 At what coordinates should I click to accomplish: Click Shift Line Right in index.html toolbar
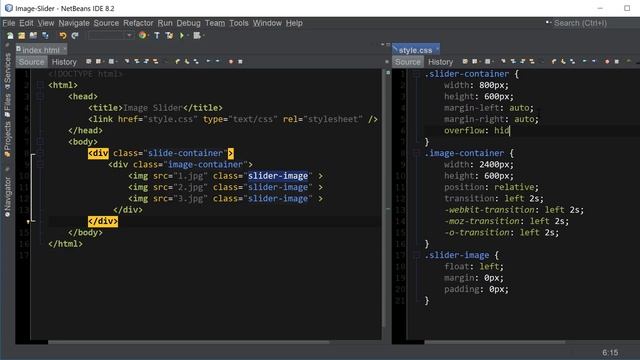218,61
